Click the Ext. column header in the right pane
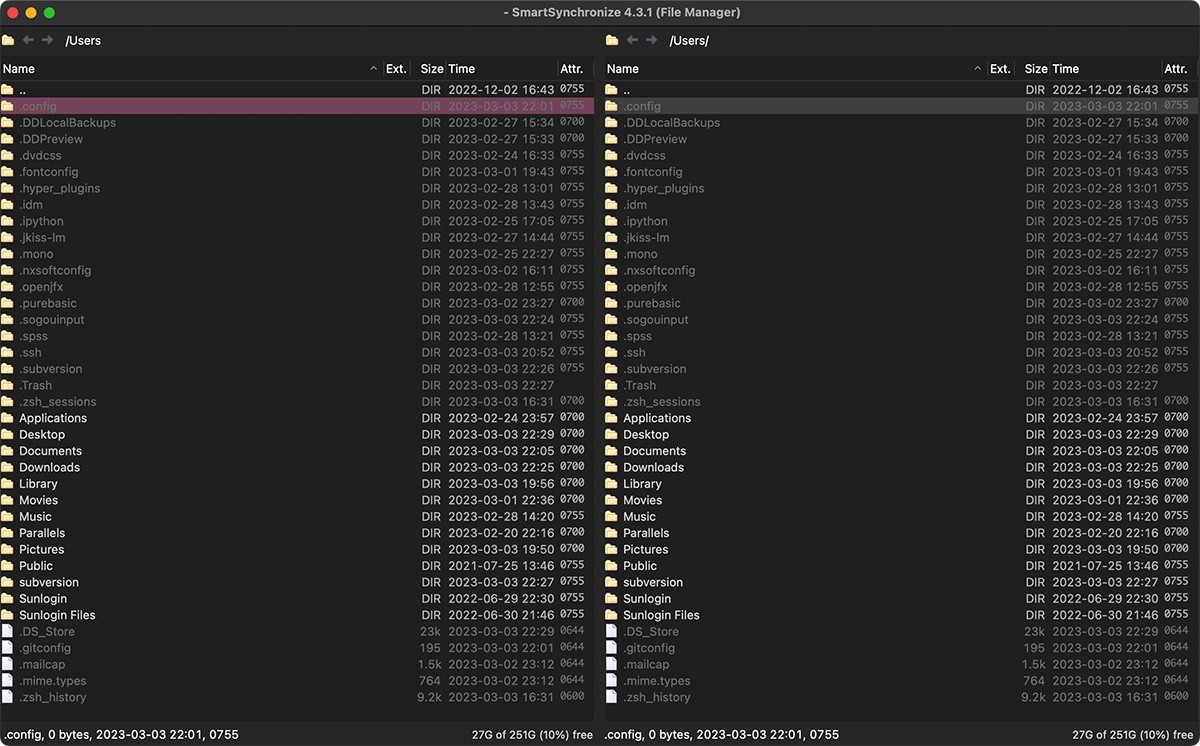The width and height of the screenshot is (1200, 746). click(x=1000, y=69)
